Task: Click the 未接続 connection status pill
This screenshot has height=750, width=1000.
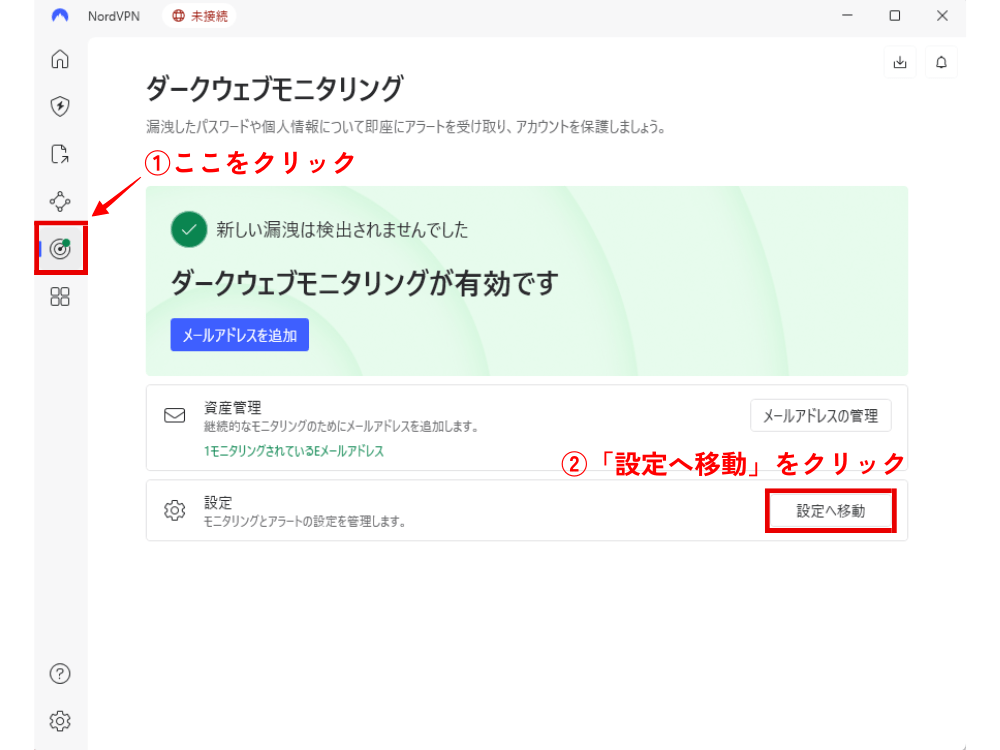Action: pyautogui.click(x=199, y=16)
